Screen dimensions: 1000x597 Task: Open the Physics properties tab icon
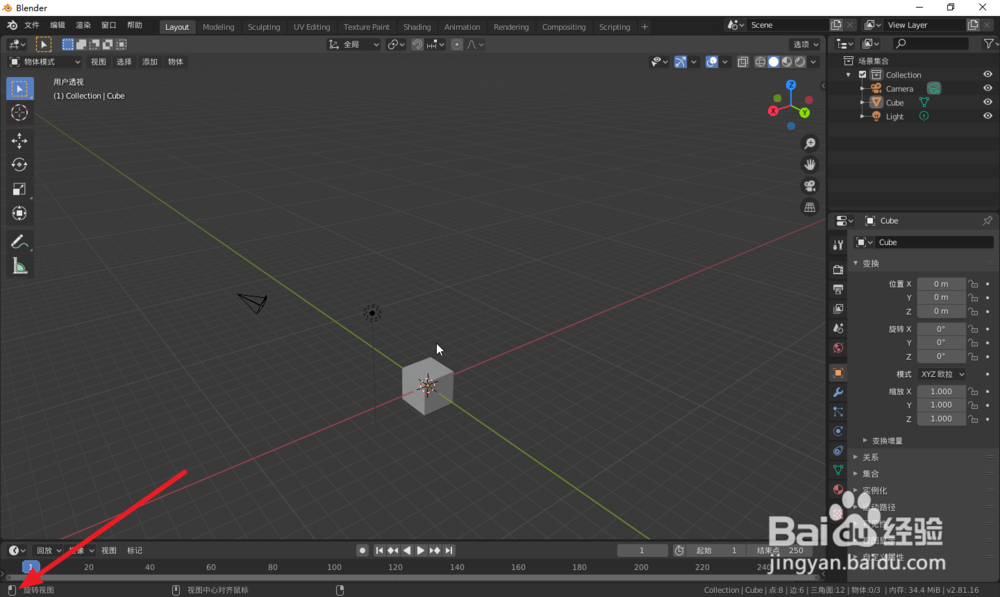click(x=838, y=431)
